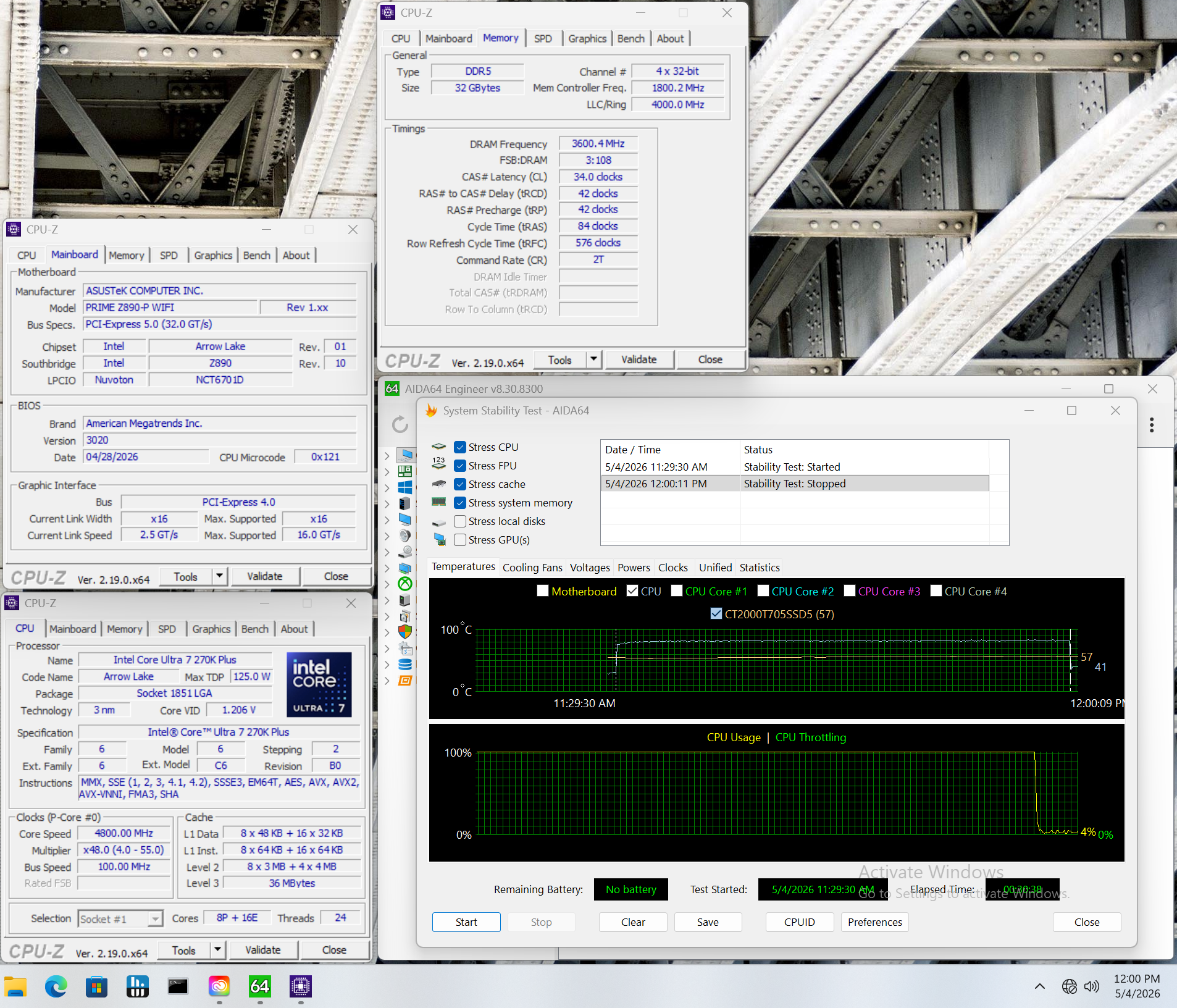The height and width of the screenshot is (1008, 1177).
Task: Expand DirectX node chevron in AIDA64
Action: (387, 584)
